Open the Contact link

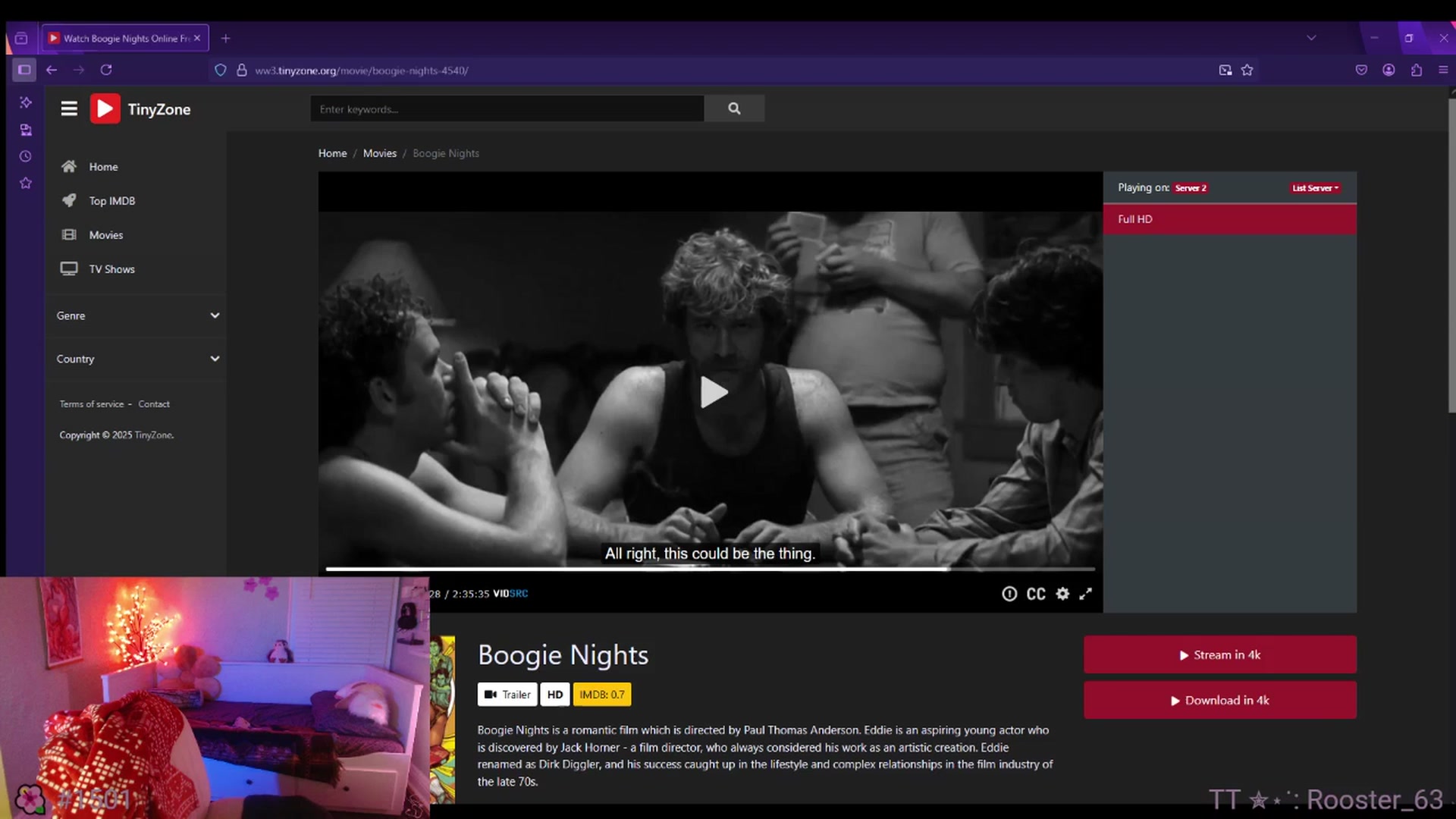click(x=154, y=404)
